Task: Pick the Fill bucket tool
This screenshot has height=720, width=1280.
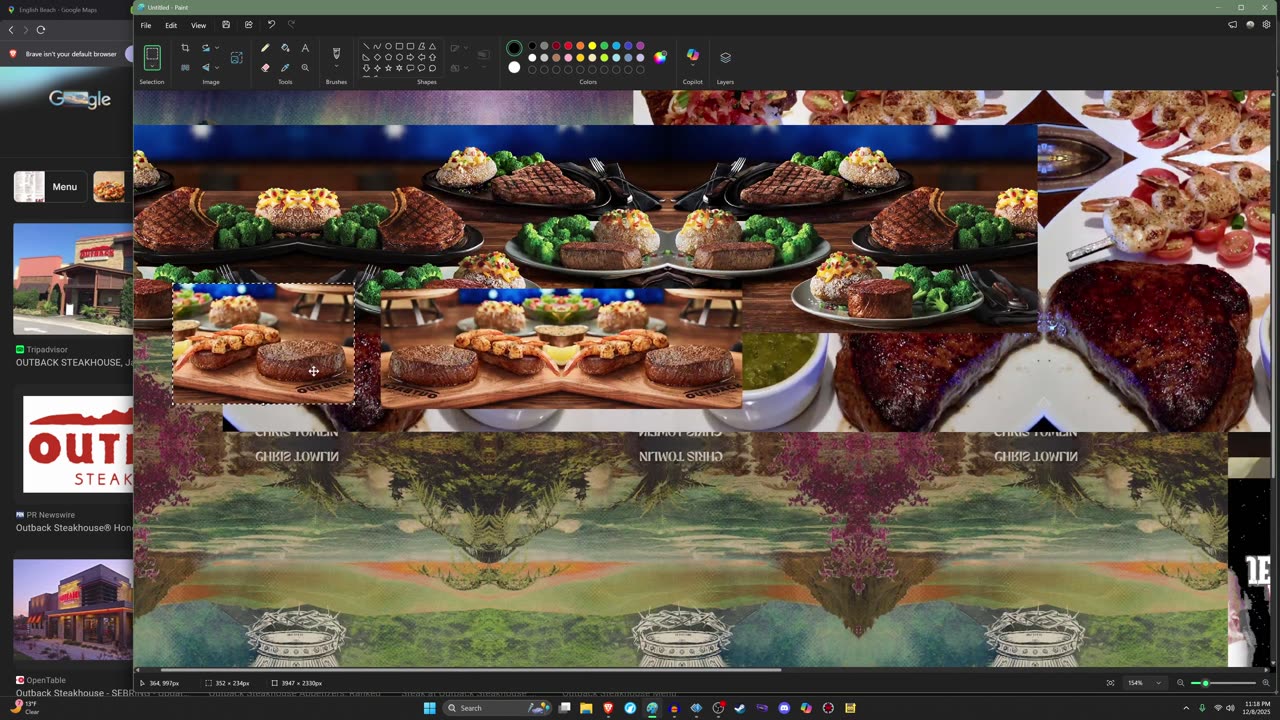Action: coord(285,48)
